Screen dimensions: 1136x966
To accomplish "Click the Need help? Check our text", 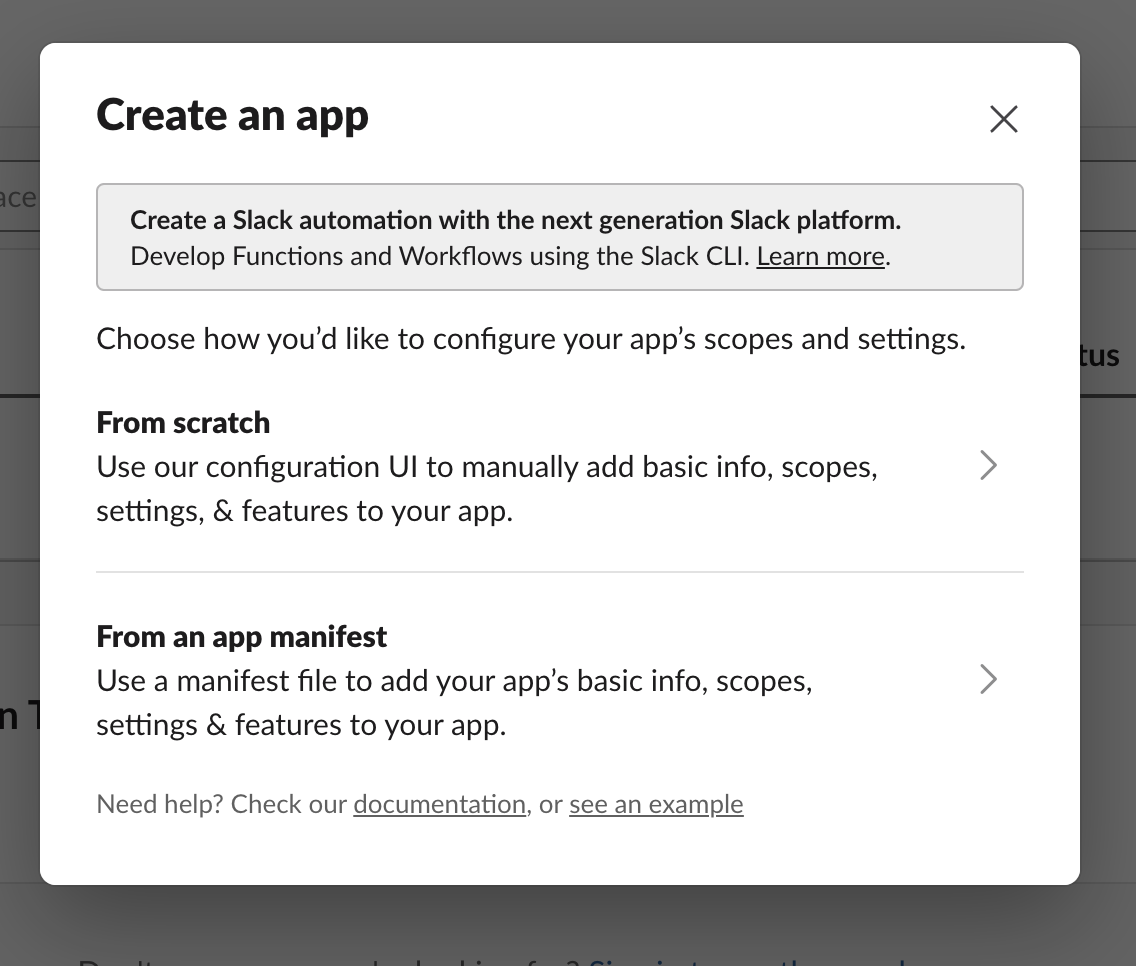I will tap(222, 804).
